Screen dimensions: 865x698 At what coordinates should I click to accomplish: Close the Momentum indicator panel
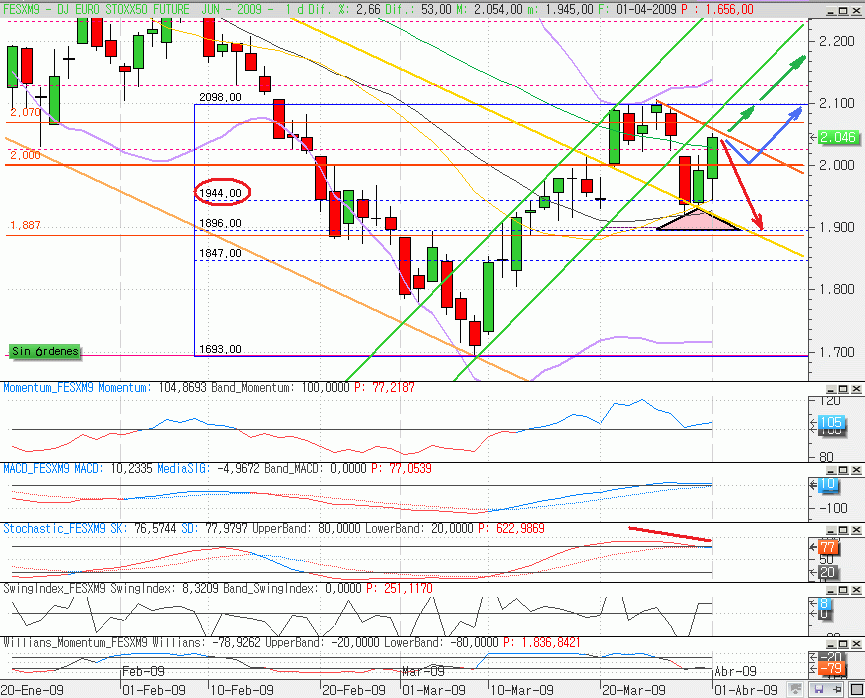856,389
